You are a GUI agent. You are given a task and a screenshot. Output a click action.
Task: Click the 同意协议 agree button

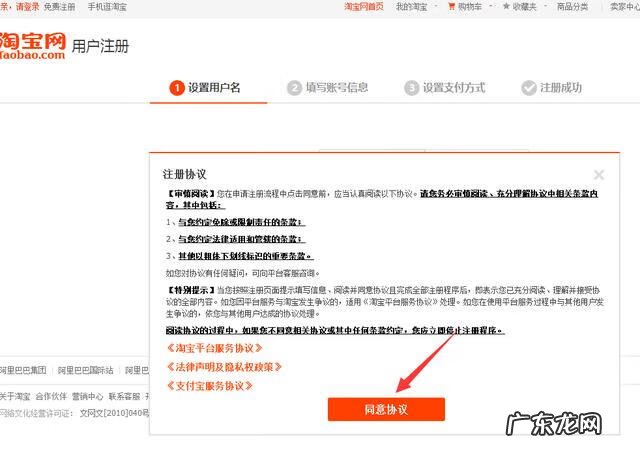[x=386, y=409]
